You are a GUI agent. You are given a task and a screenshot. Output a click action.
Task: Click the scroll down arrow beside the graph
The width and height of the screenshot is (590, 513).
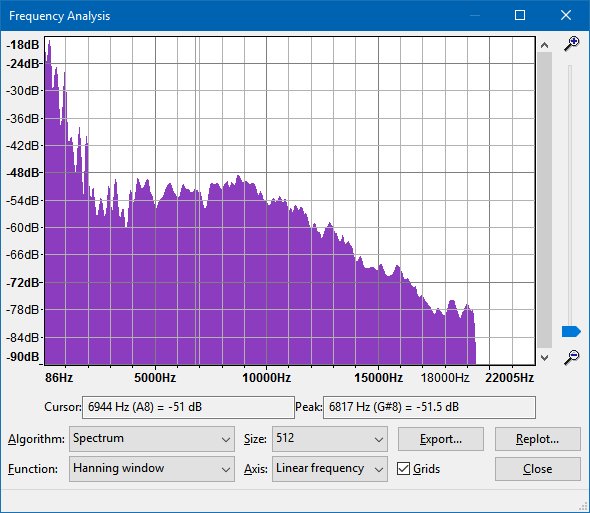pos(544,358)
